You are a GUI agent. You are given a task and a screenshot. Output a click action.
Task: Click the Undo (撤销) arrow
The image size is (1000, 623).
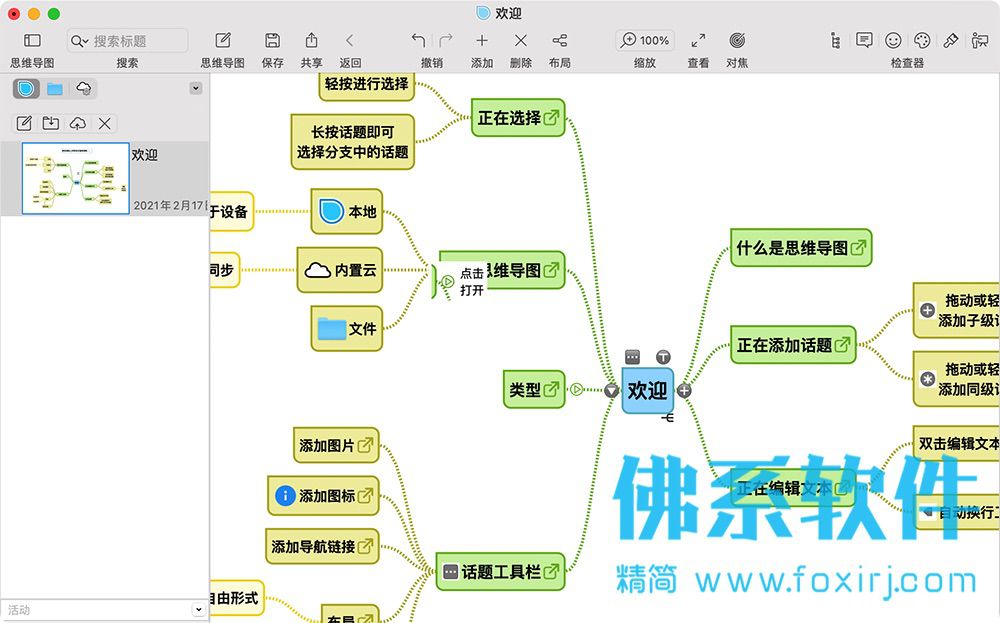418,41
